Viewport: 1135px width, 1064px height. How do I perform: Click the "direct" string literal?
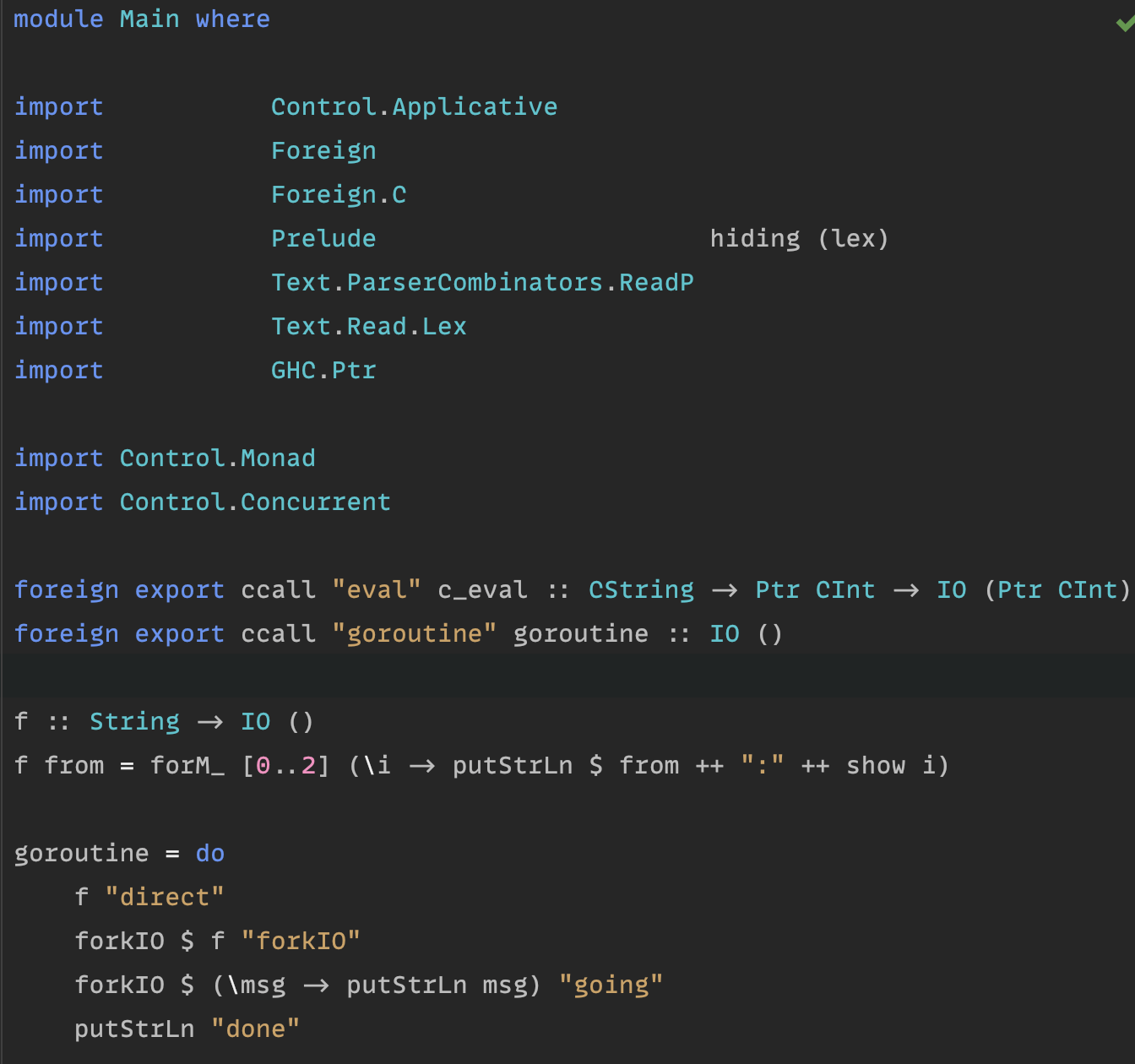click(x=166, y=897)
